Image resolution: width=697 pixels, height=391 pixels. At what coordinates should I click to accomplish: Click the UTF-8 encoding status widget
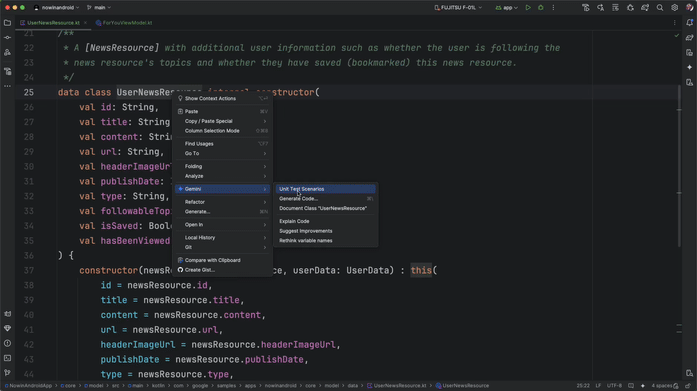point(614,386)
